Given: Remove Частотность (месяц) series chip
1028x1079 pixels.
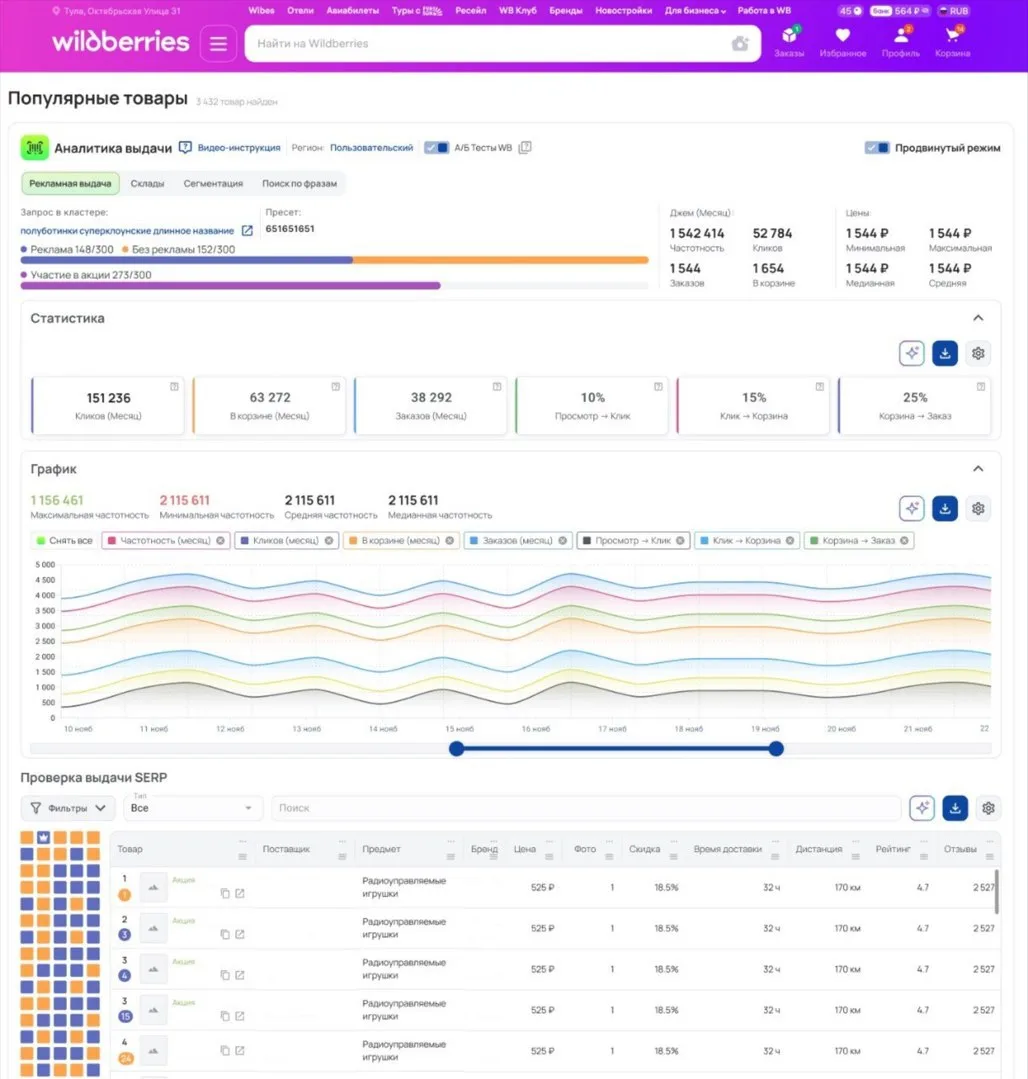Looking at the screenshot, I should (x=220, y=540).
